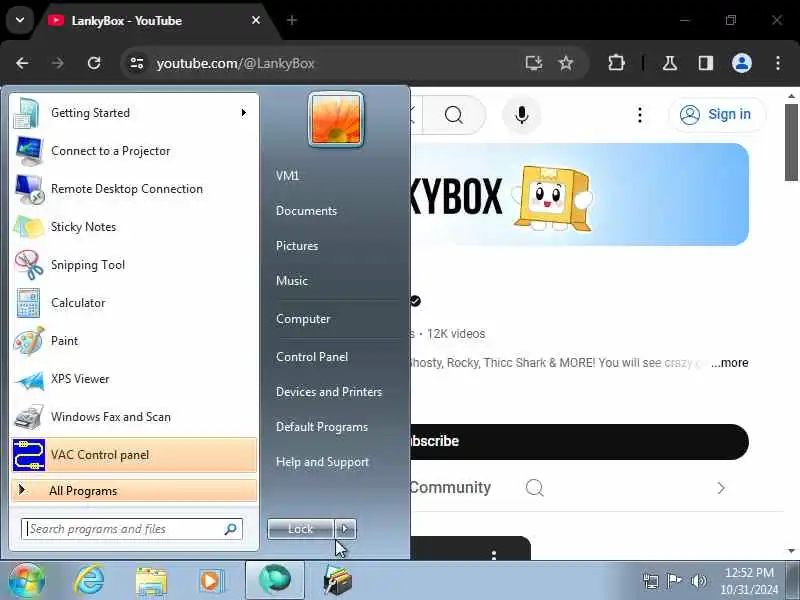Open XPS Viewer from its icon
Screen dimensions: 800x600
pos(29,379)
